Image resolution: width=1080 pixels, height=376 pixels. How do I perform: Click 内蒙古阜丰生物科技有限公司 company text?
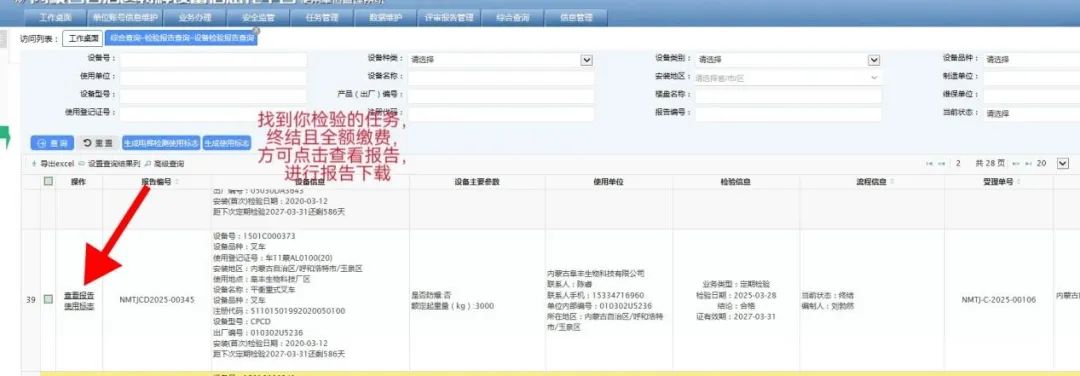pyautogui.click(x=595, y=273)
